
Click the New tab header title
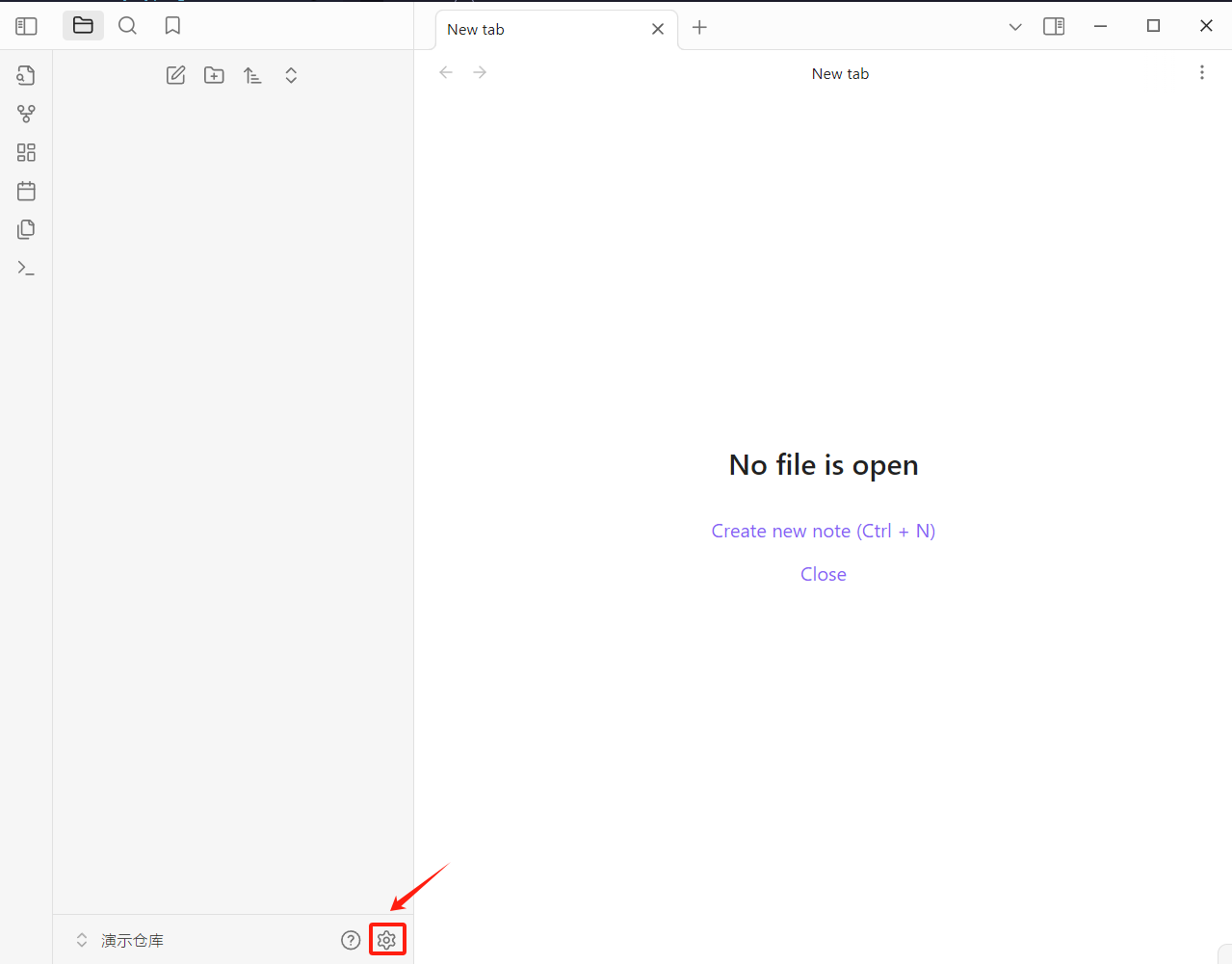tap(840, 74)
